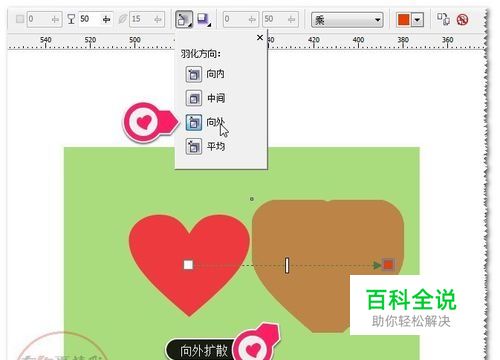Click the stretch field's slider button

(x=292, y=19)
